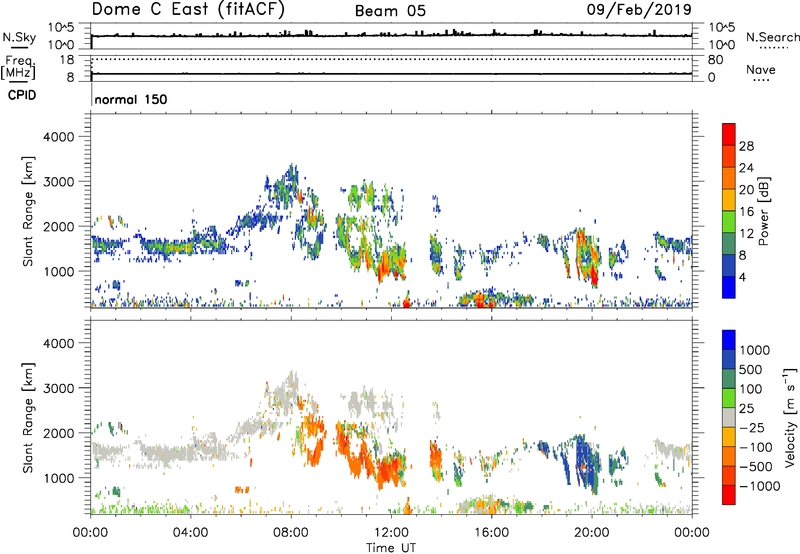Pick the top blue Velocity colorbar segment

729,340
